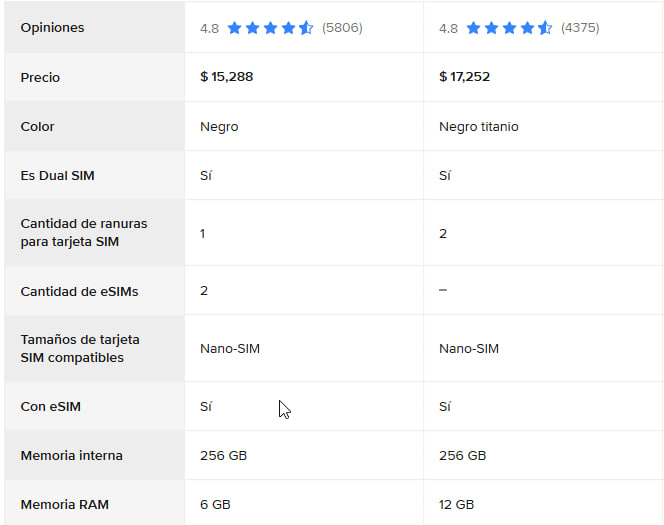Click the Color row label
This screenshot has height=525, width=664.
(x=37, y=127)
